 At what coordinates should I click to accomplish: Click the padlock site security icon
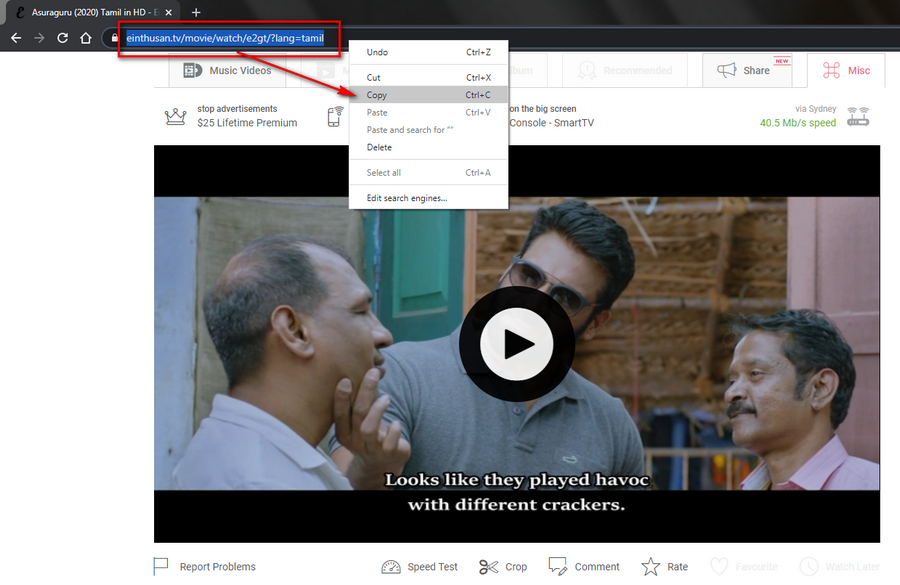(115, 38)
